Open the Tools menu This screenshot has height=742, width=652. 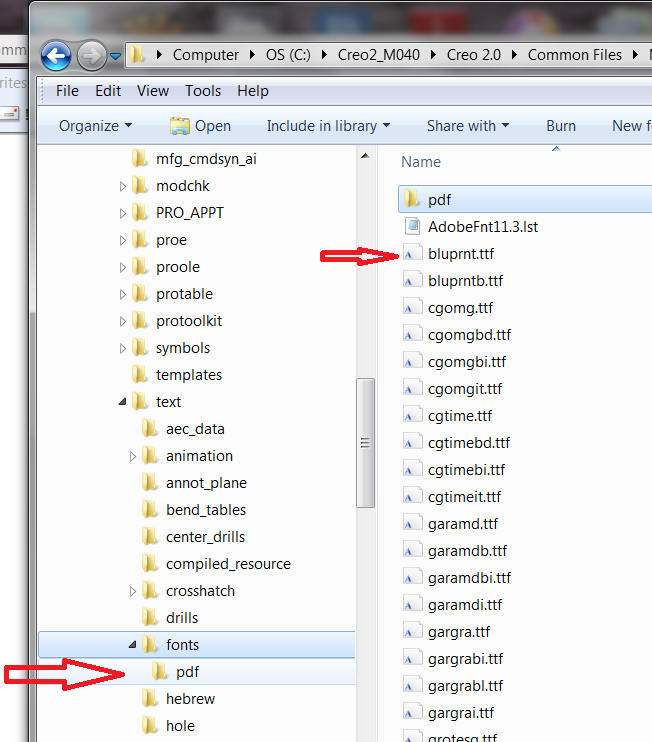coord(203,91)
